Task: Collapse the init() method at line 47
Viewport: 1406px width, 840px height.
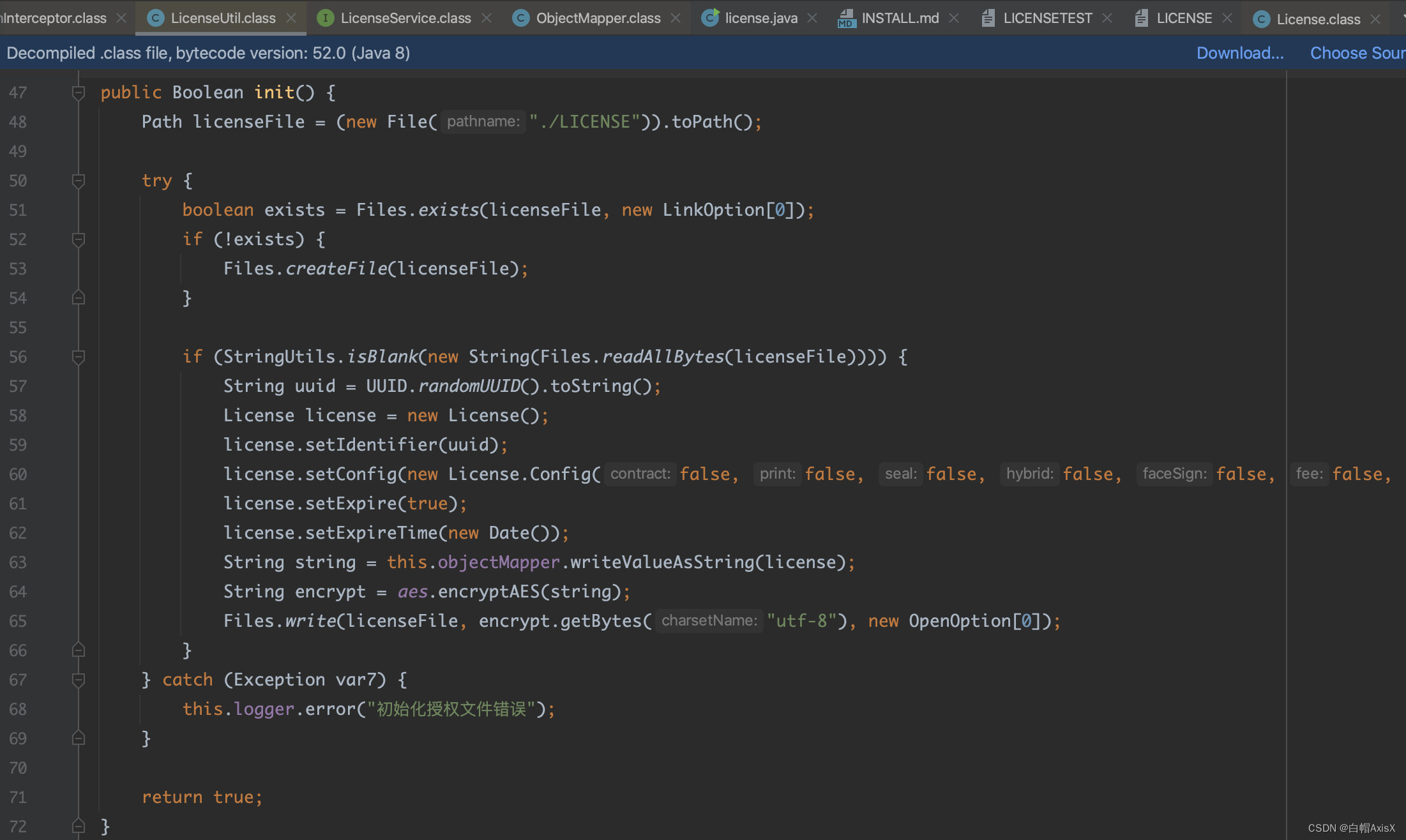Action: click(79, 93)
